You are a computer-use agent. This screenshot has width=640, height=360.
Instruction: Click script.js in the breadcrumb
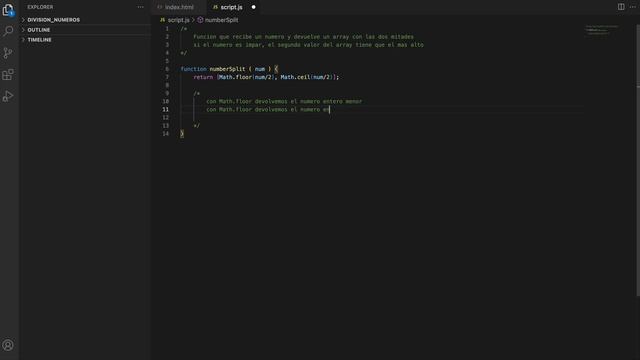click(x=178, y=20)
